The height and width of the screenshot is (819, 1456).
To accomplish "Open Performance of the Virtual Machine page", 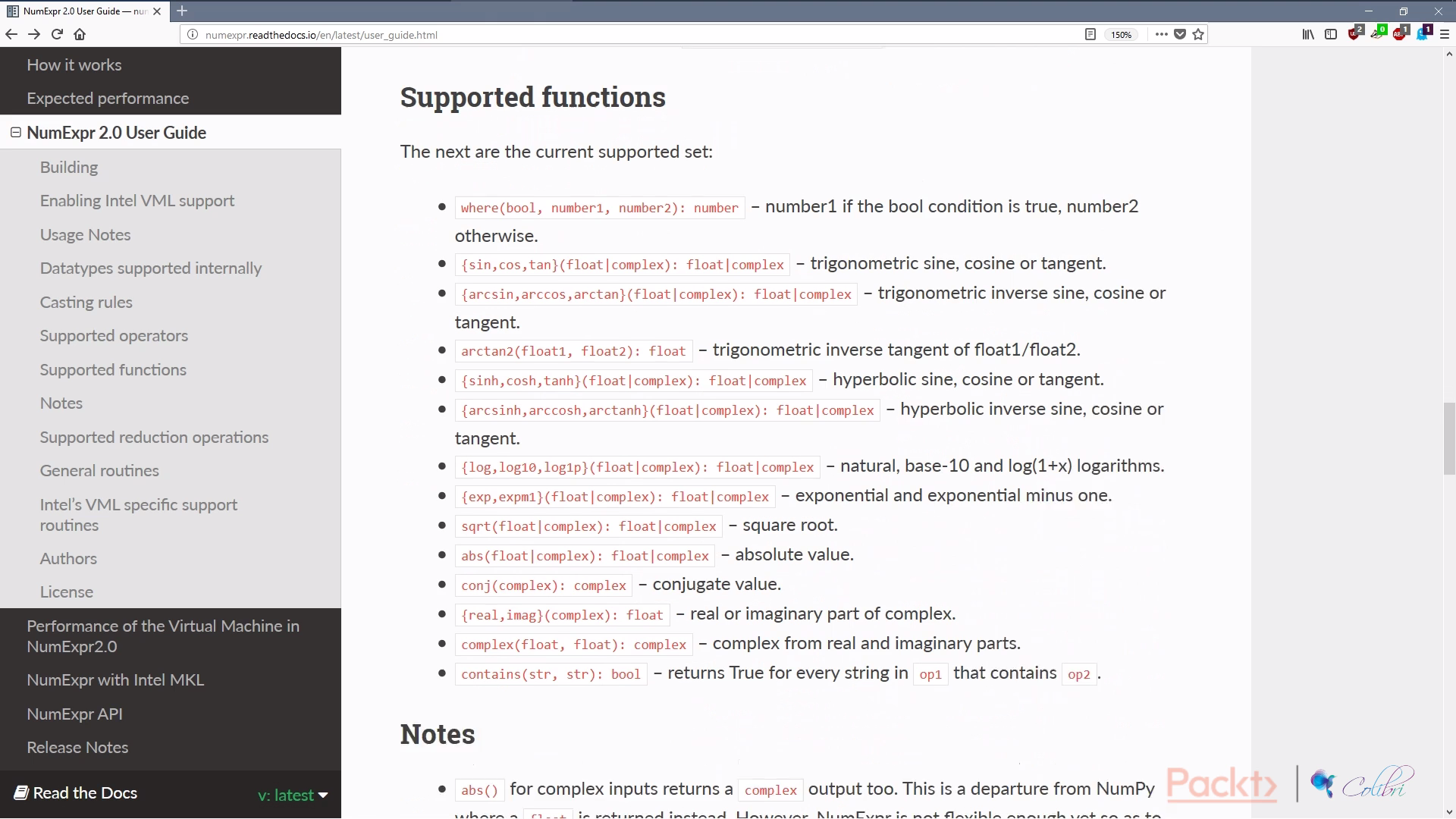I will 163,636.
